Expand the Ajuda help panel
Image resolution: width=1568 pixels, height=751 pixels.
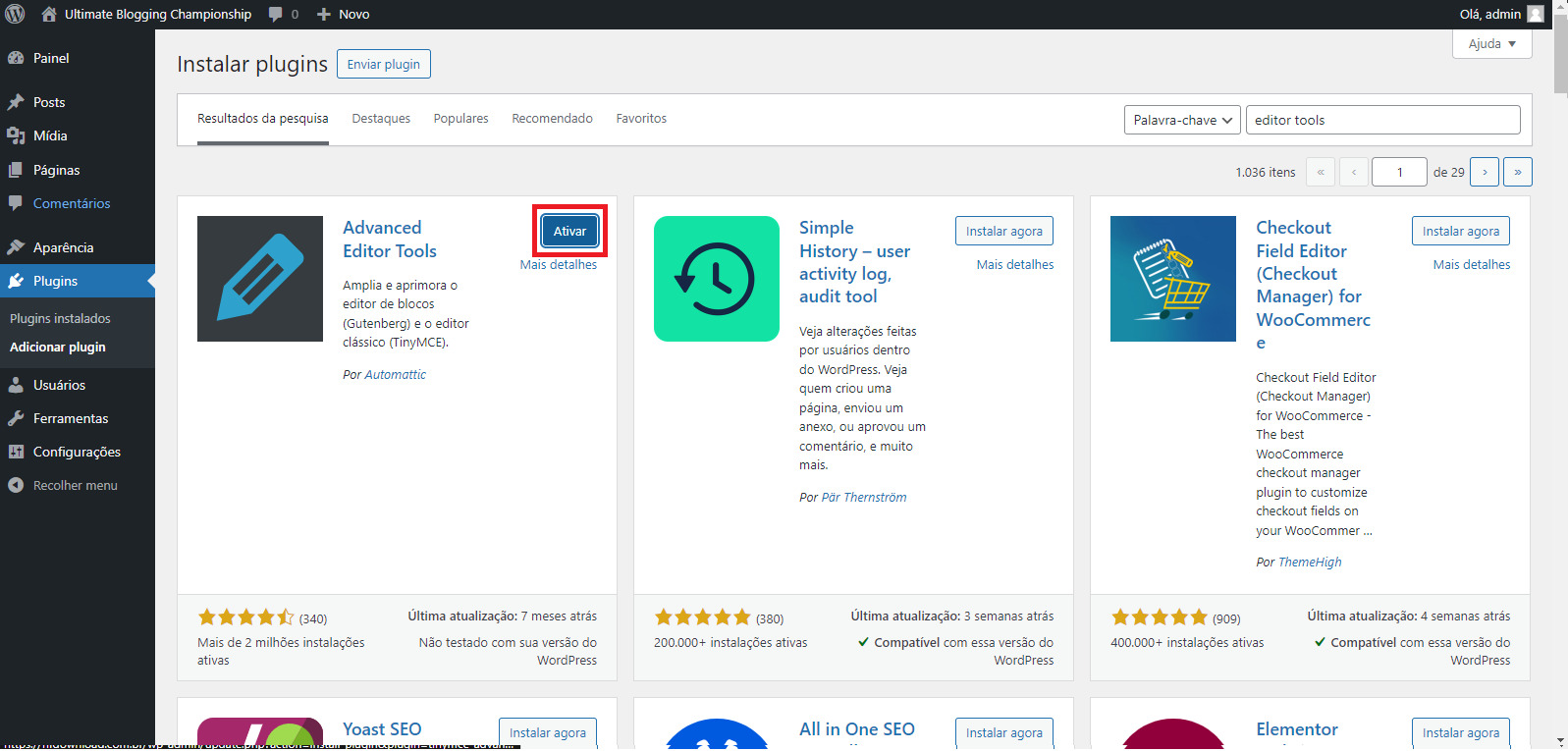[1492, 44]
